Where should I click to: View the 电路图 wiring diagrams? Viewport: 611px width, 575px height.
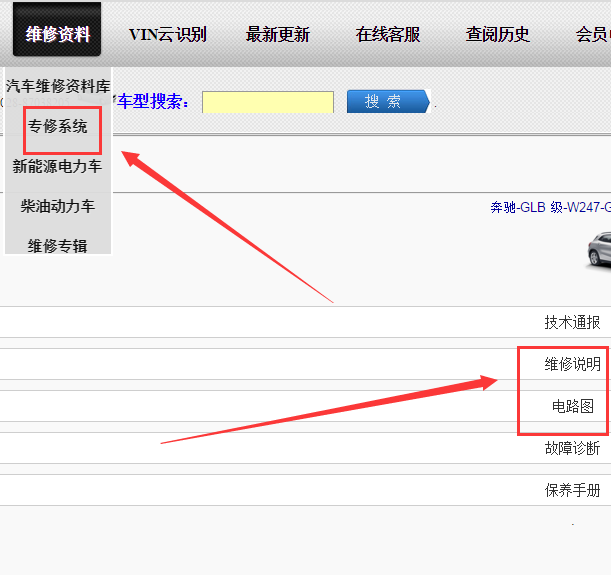(572, 406)
